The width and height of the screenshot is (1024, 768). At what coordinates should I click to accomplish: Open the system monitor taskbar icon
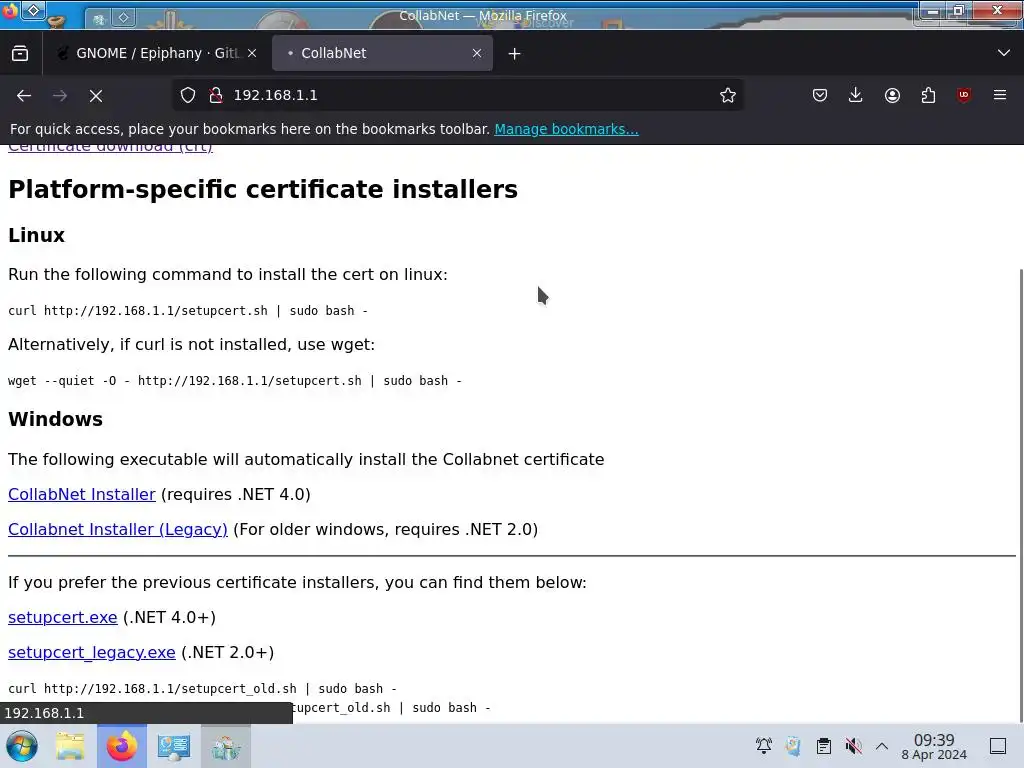coord(174,746)
